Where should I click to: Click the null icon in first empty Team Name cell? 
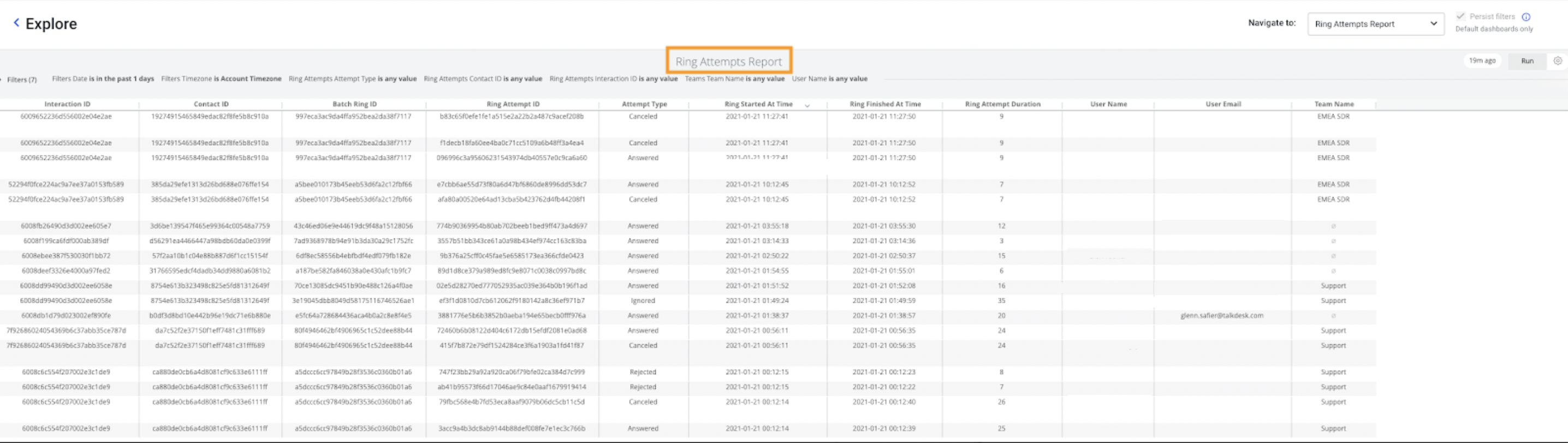[1333, 226]
